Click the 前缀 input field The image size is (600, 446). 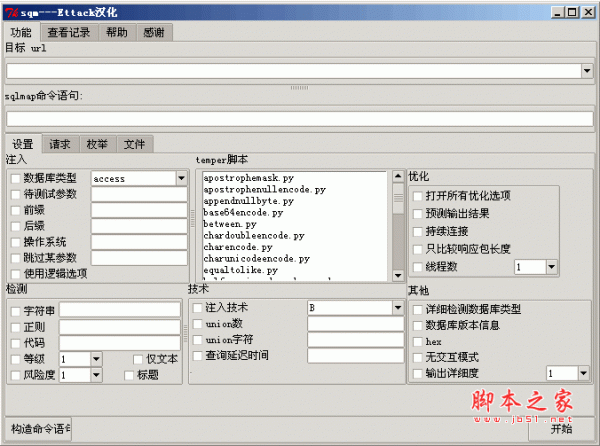click(x=139, y=211)
